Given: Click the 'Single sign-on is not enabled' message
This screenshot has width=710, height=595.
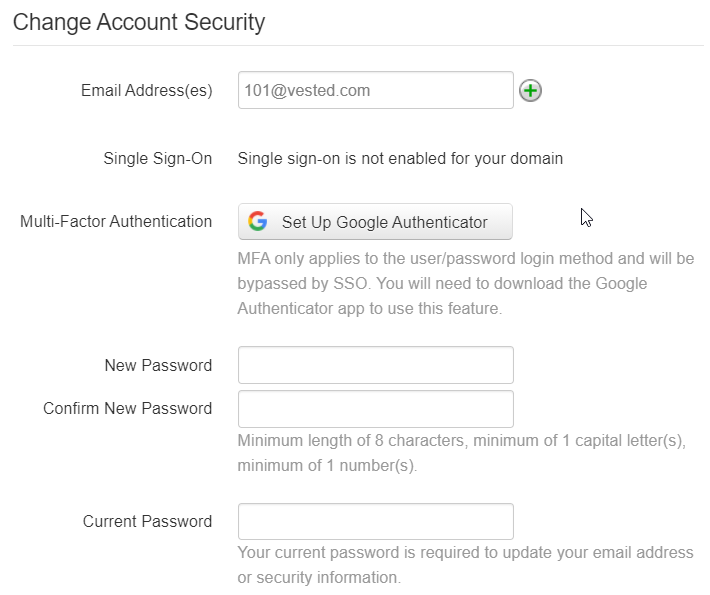Looking at the screenshot, I should [400, 158].
